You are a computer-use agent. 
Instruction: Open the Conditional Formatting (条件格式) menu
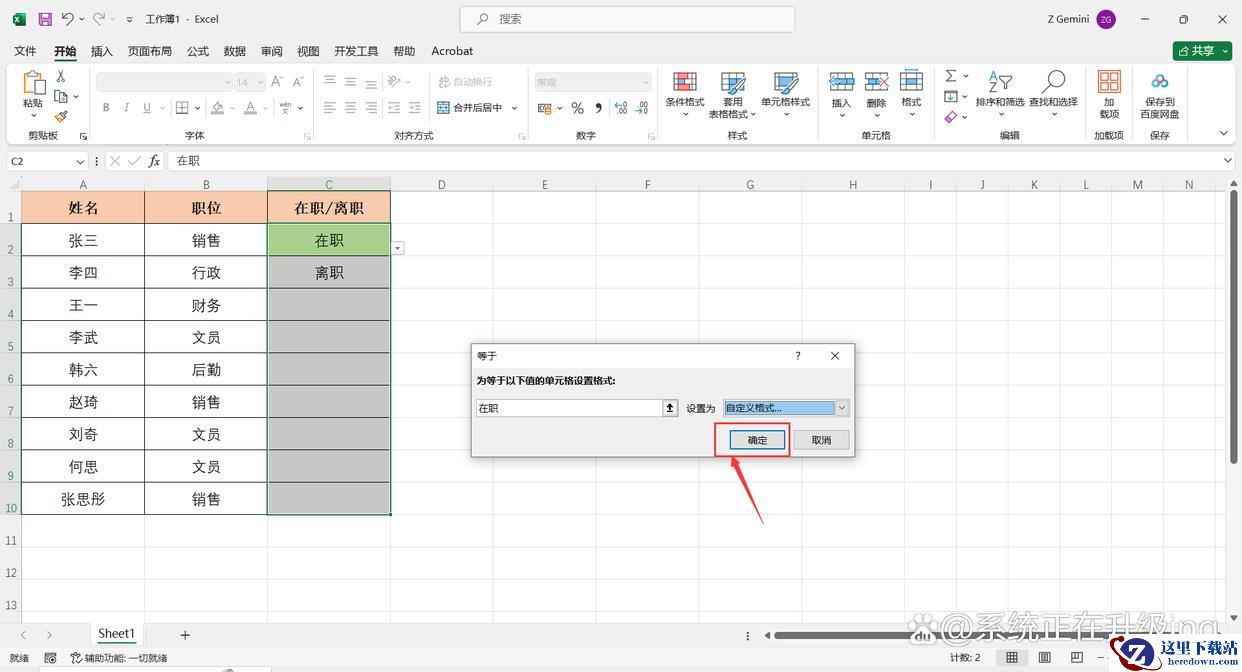685,92
